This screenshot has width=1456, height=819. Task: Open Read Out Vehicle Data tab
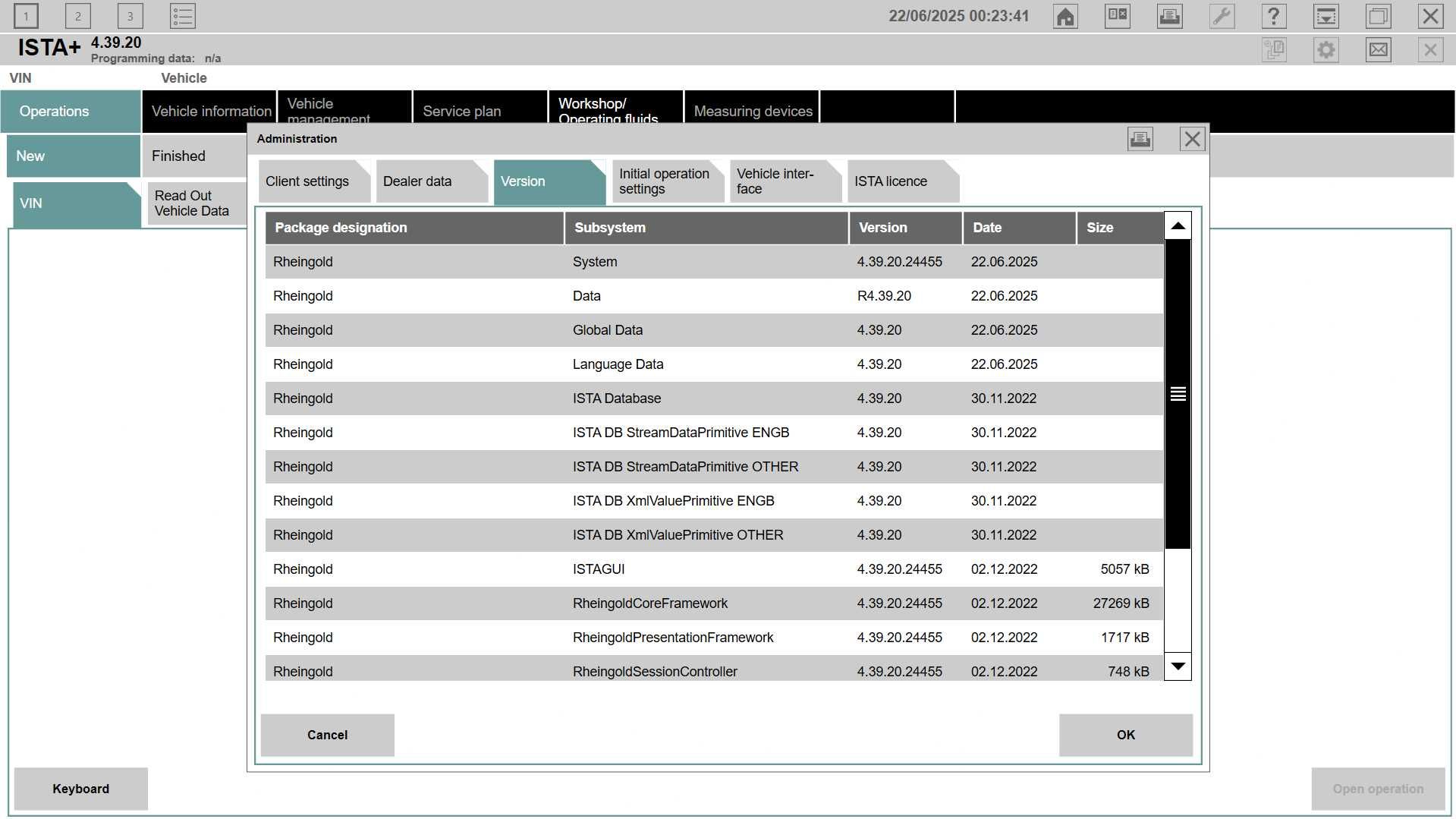point(197,203)
